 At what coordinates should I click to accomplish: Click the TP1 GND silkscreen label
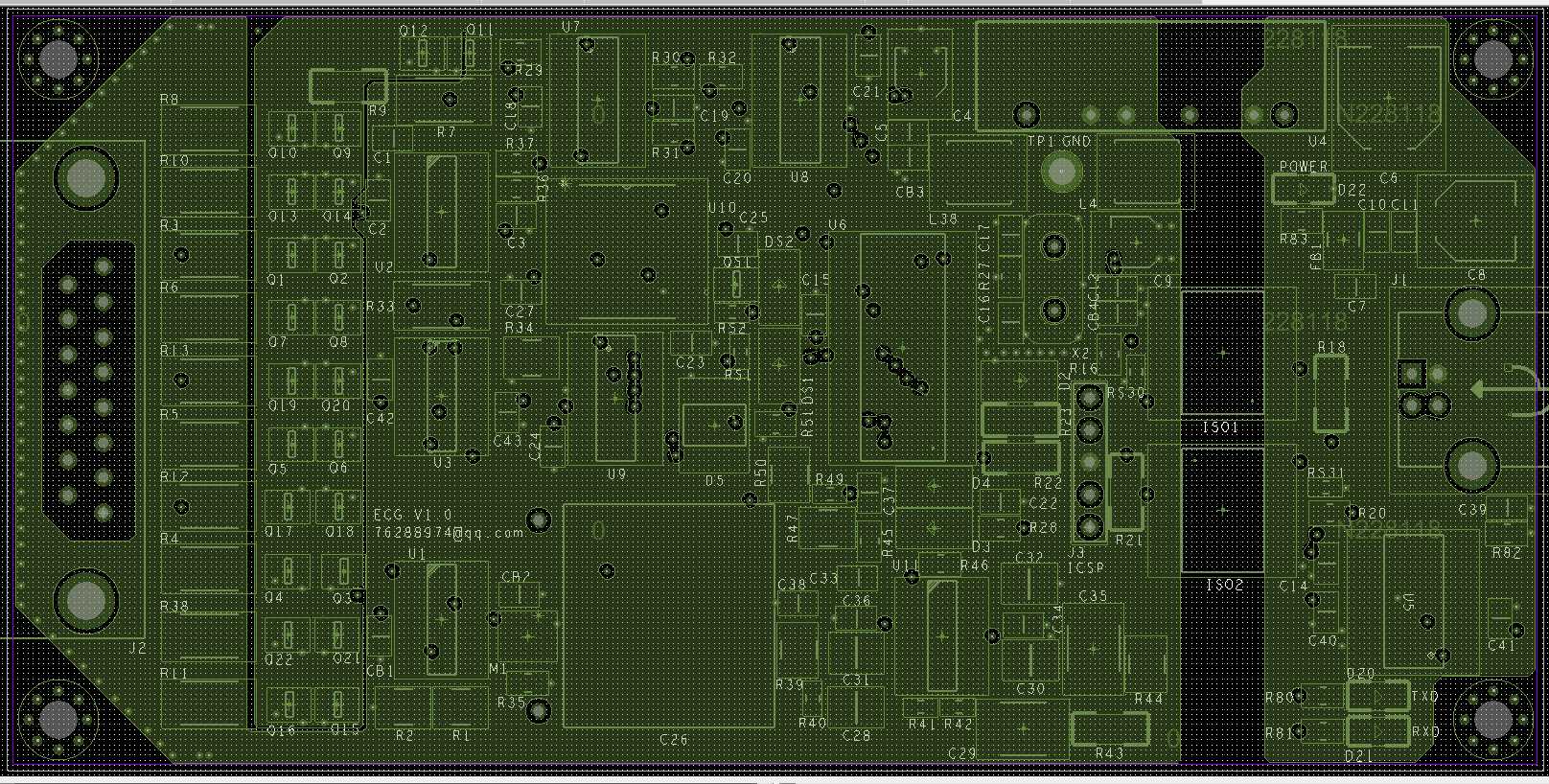pos(1059,142)
